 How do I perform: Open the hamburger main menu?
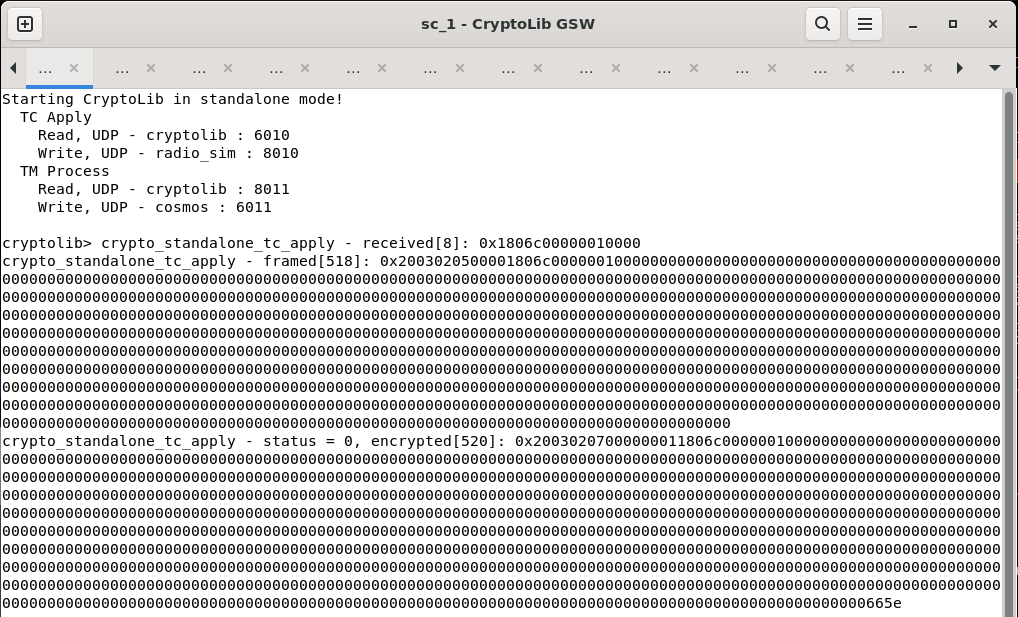click(x=865, y=24)
